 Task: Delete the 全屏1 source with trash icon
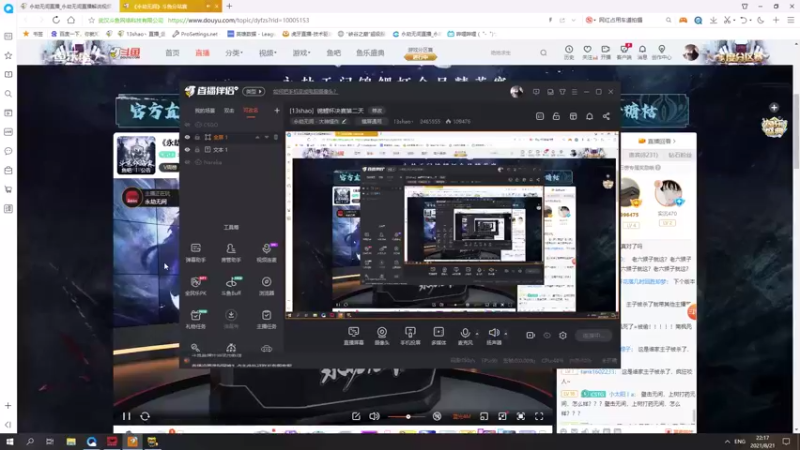276,137
